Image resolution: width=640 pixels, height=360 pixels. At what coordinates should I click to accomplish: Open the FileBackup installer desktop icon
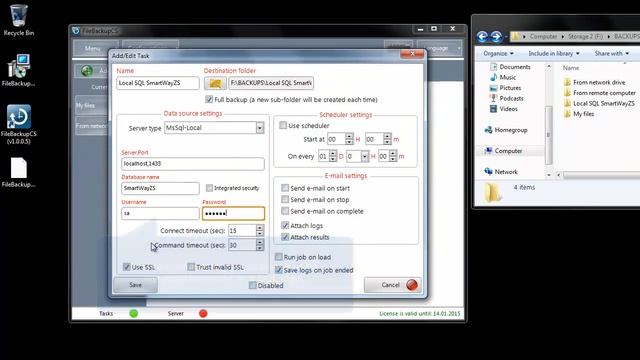[x=18, y=70]
